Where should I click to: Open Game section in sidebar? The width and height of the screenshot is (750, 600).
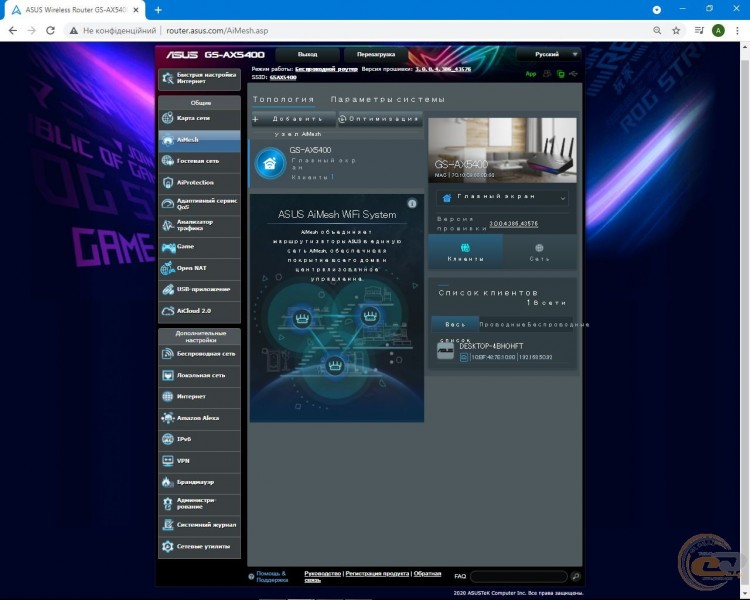point(199,247)
